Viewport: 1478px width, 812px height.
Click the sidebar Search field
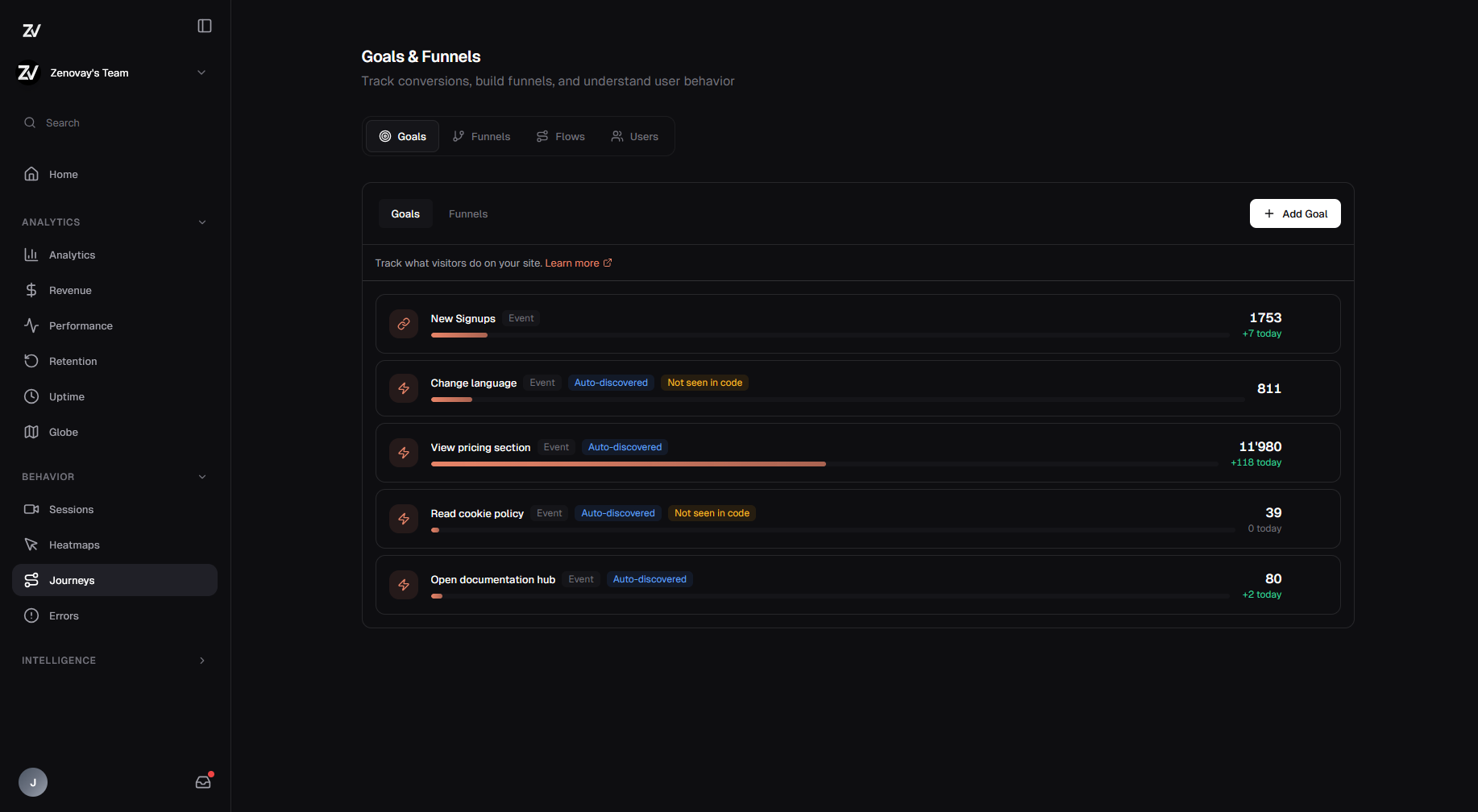63,122
